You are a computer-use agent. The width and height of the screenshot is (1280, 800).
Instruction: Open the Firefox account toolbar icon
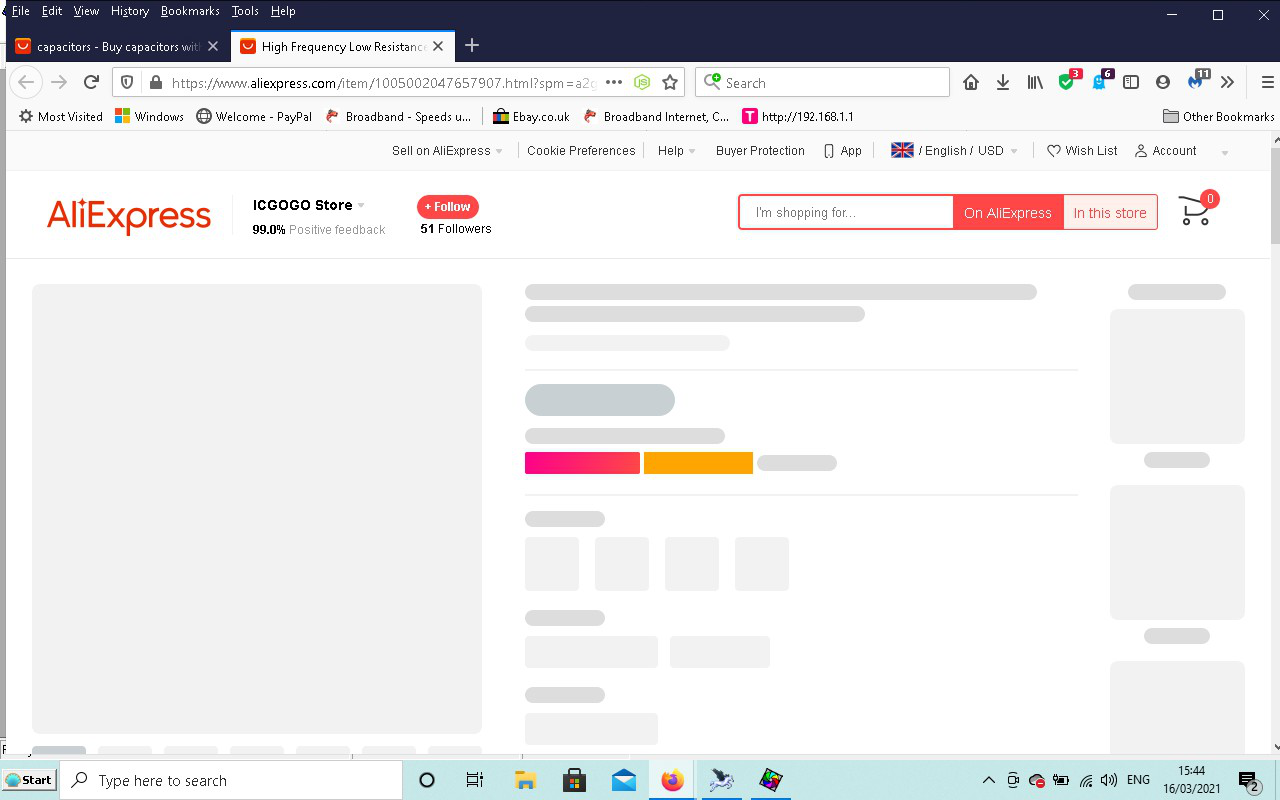[1162, 83]
